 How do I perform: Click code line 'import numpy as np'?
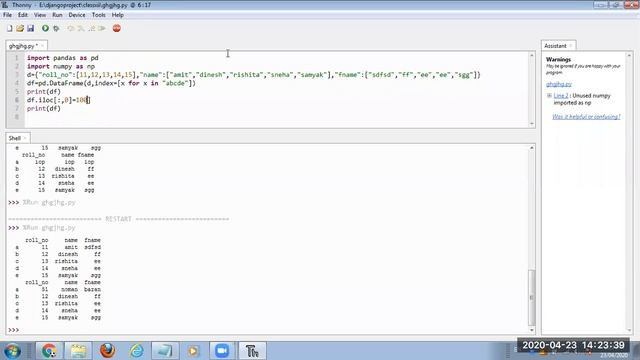point(61,66)
